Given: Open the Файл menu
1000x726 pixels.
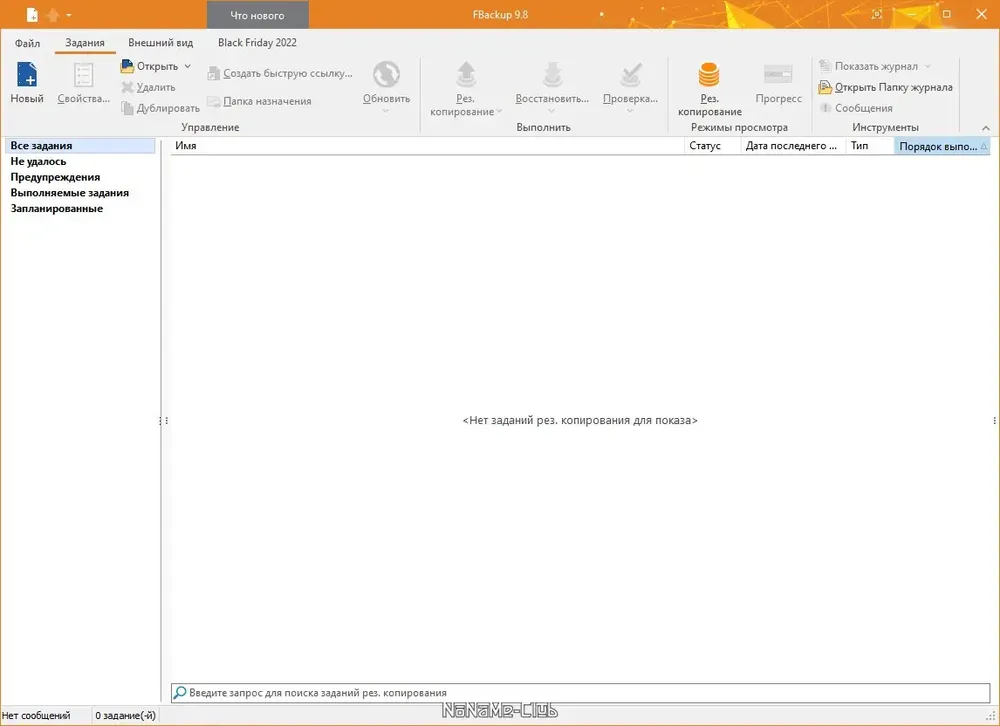Looking at the screenshot, I should (x=27, y=43).
